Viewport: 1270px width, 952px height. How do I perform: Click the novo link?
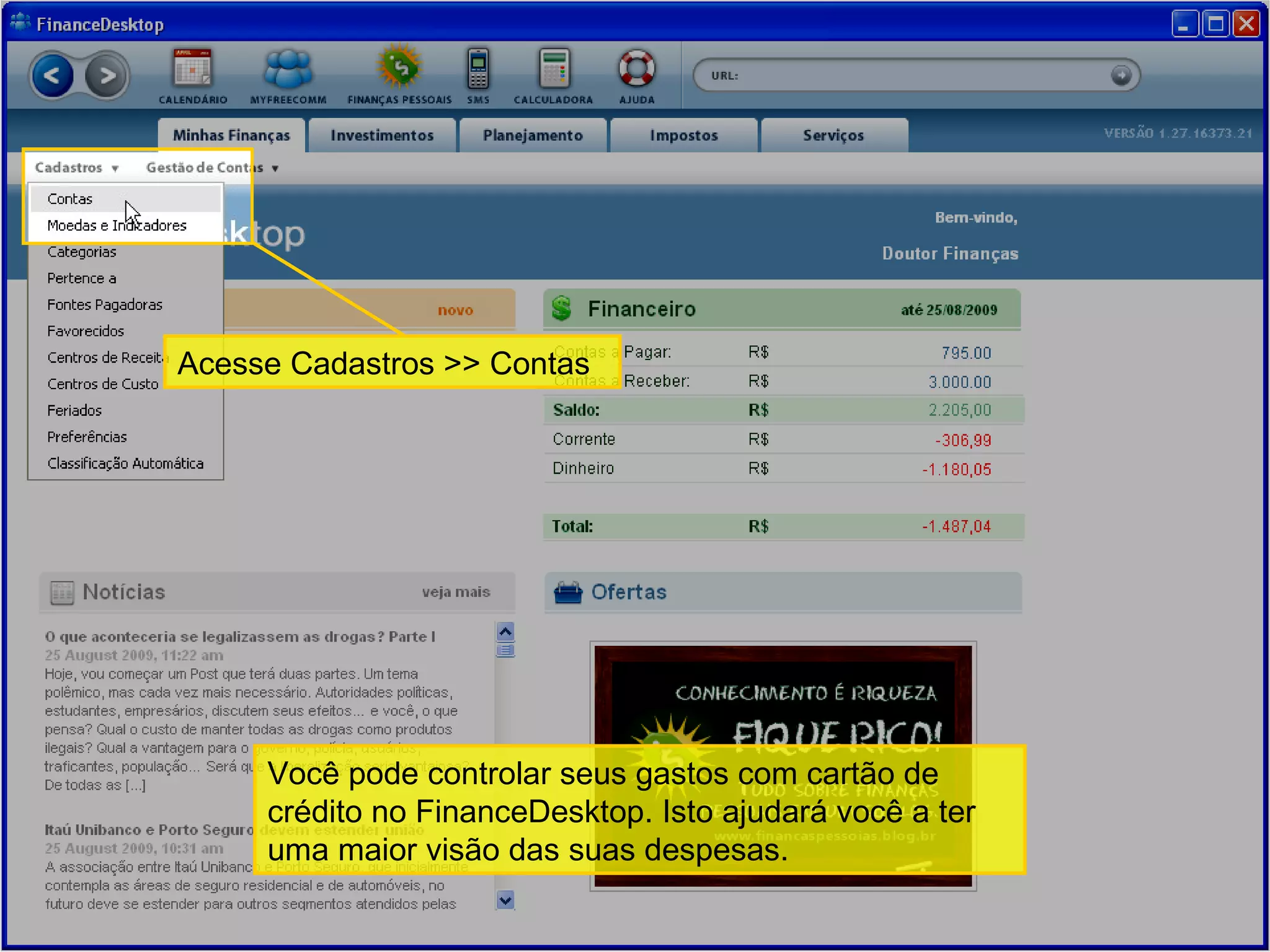point(455,310)
